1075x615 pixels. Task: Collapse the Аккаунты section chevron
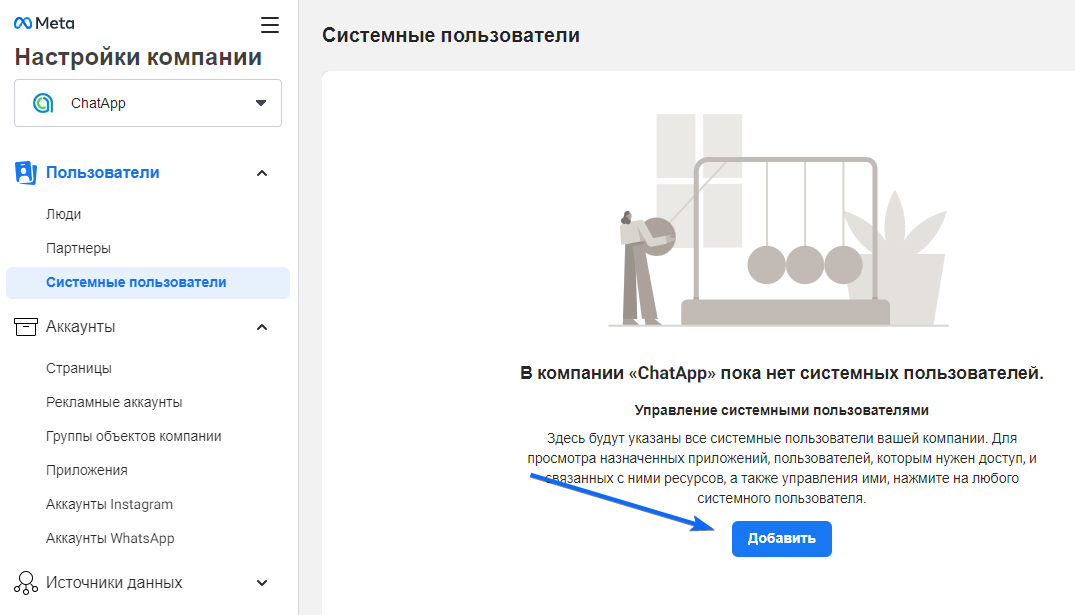261,327
